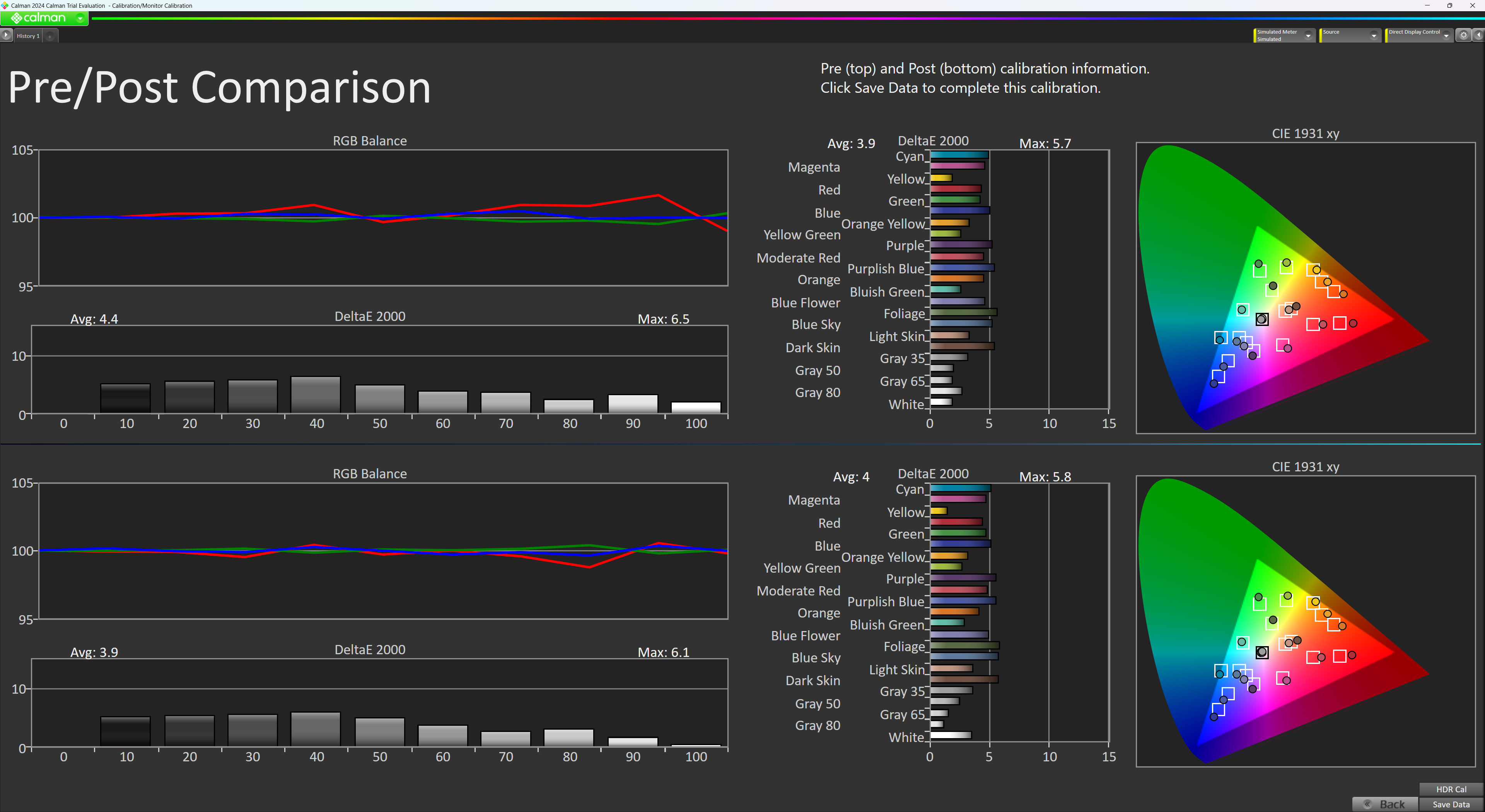Viewport: 1485px width, 812px height.
Task: Click the top CIE 1931 xy title
Action: click(1305, 133)
